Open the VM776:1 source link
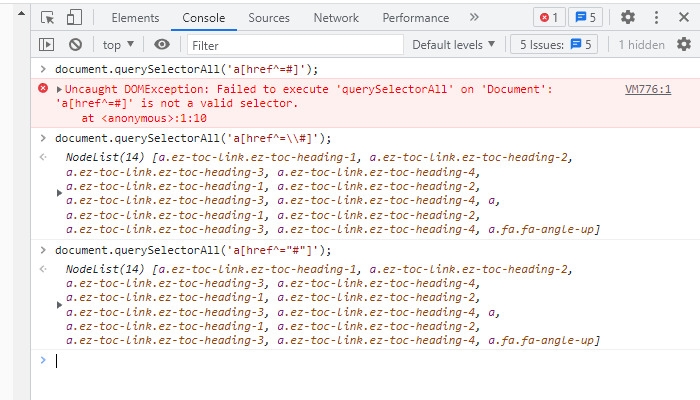The image size is (700, 400). pyautogui.click(x=647, y=89)
